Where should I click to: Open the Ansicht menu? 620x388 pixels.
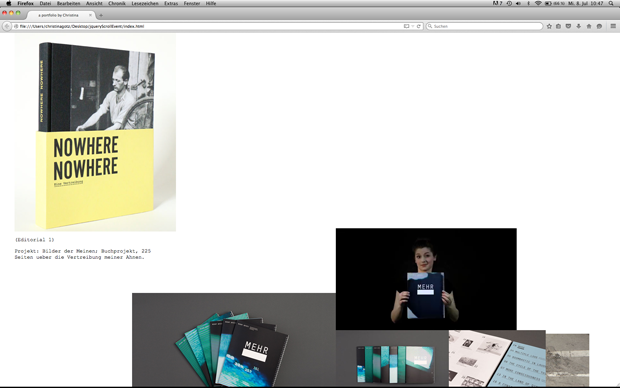point(94,3)
